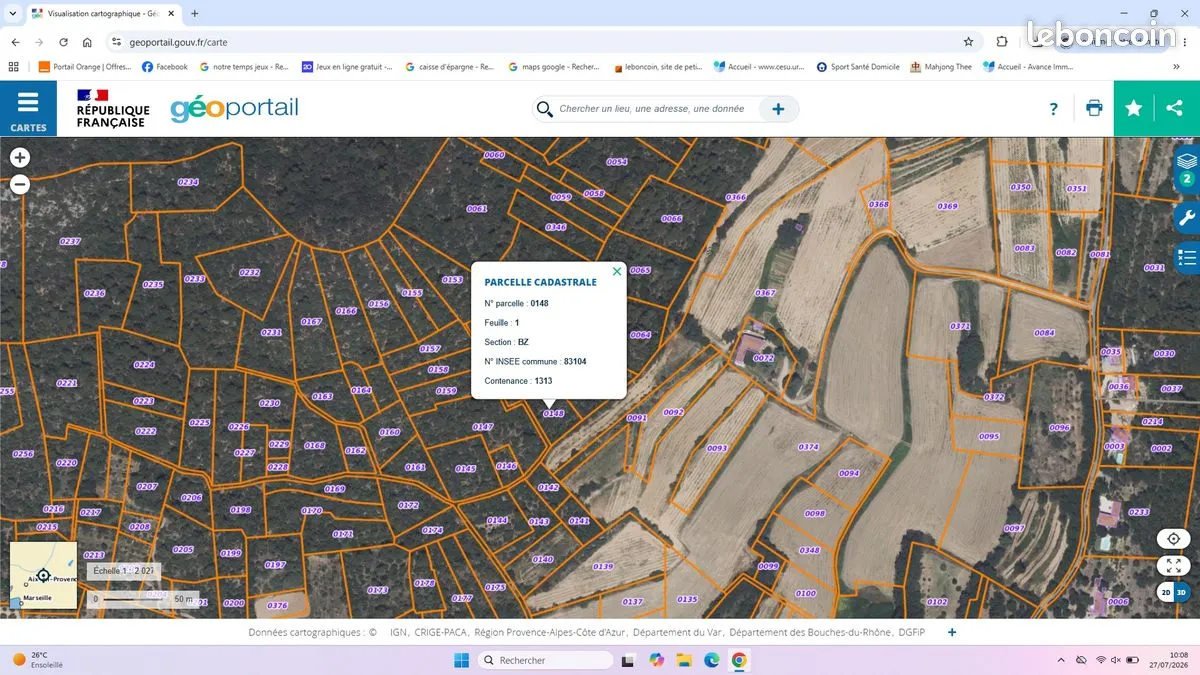Open a new browser tab

tap(194, 14)
